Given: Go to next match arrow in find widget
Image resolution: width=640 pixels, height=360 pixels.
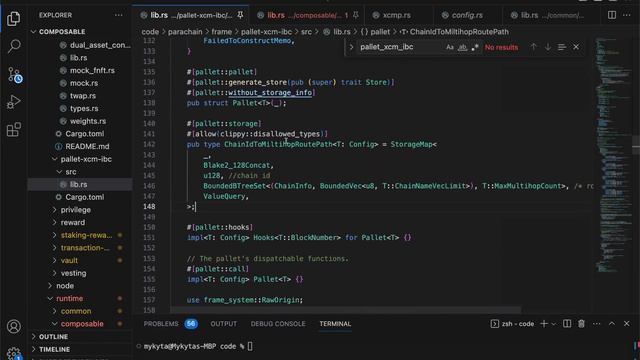Looking at the screenshot, I should [x=547, y=47].
